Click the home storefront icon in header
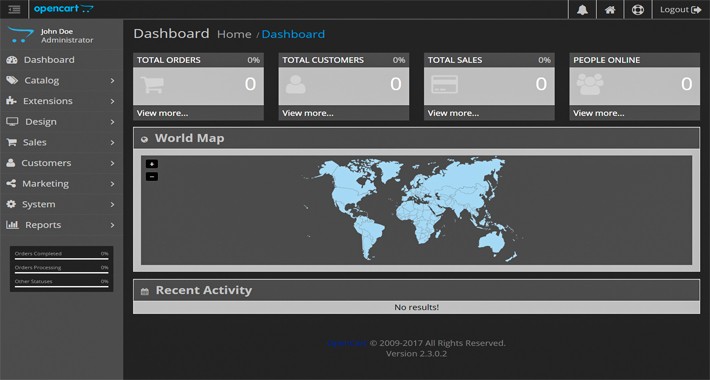The image size is (710, 380). pos(610,10)
